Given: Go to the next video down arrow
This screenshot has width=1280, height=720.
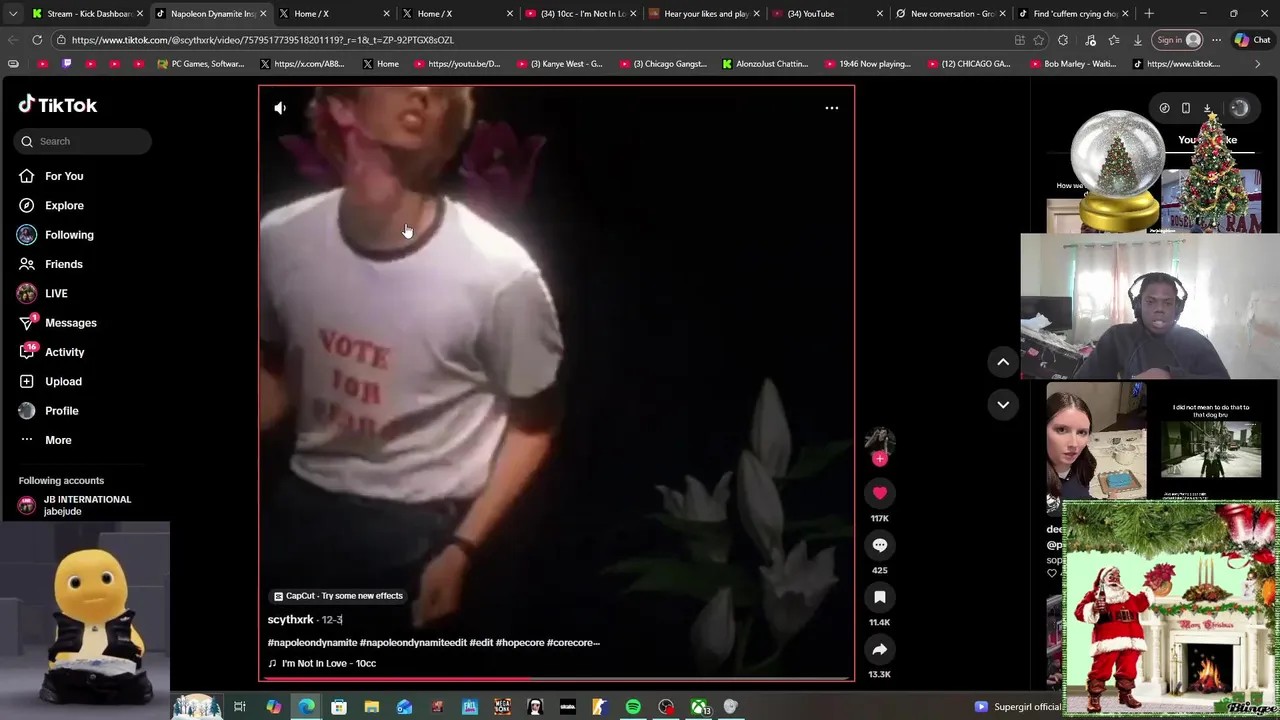Looking at the screenshot, I should click(x=1003, y=404).
